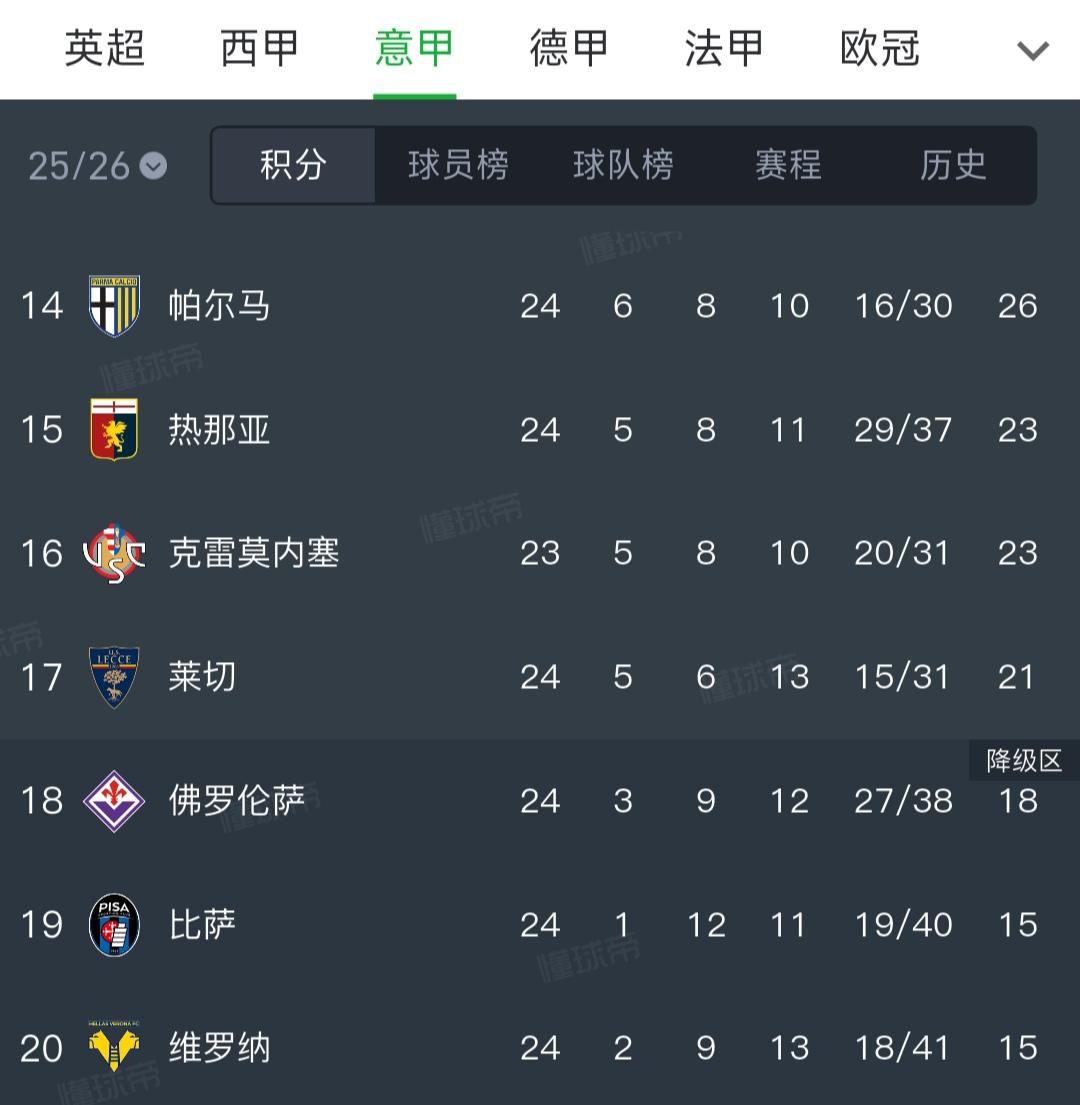Click the Parma club crest
Image resolution: width=1080 pixels, height=1105 pixels.
point(113,306)
